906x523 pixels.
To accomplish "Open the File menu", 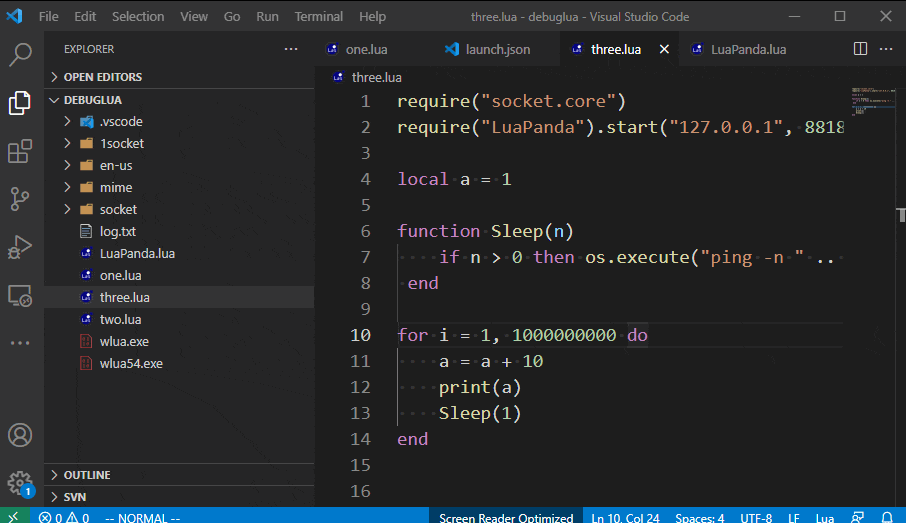I will click(x=49, y=16).
